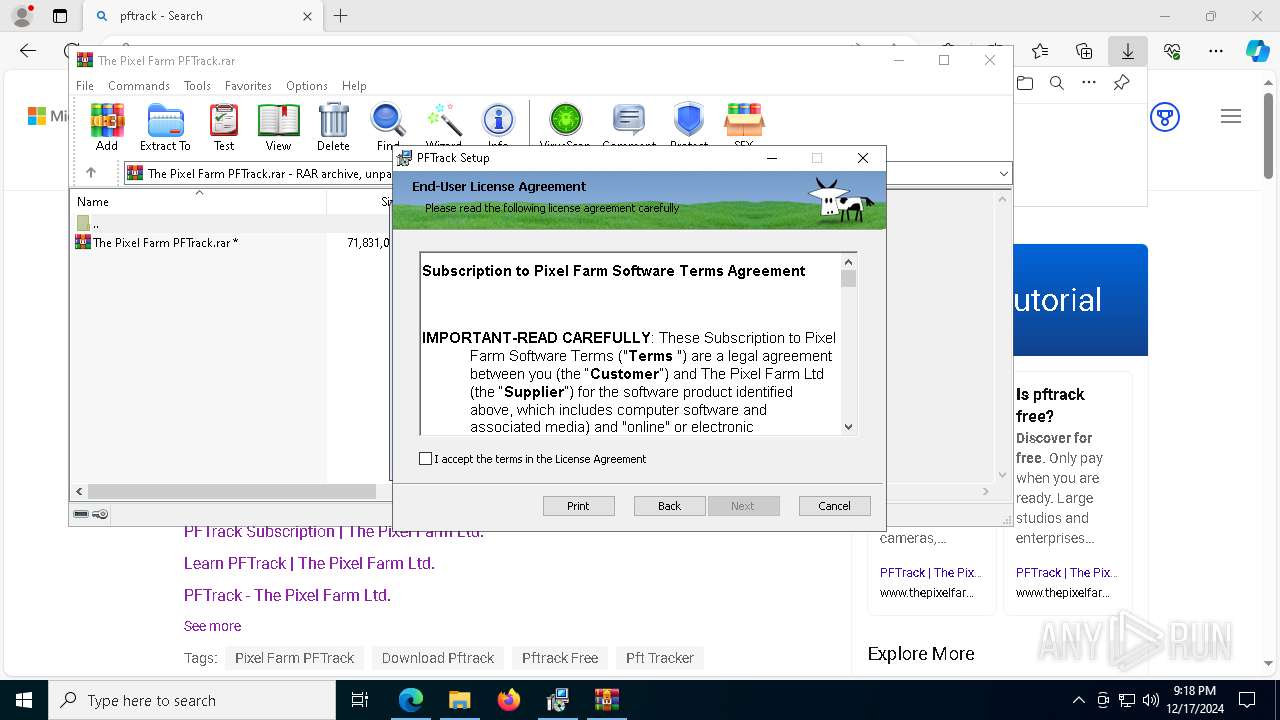
Task: Click the Find magnifier icon in WinRAR
Action: 388,126
